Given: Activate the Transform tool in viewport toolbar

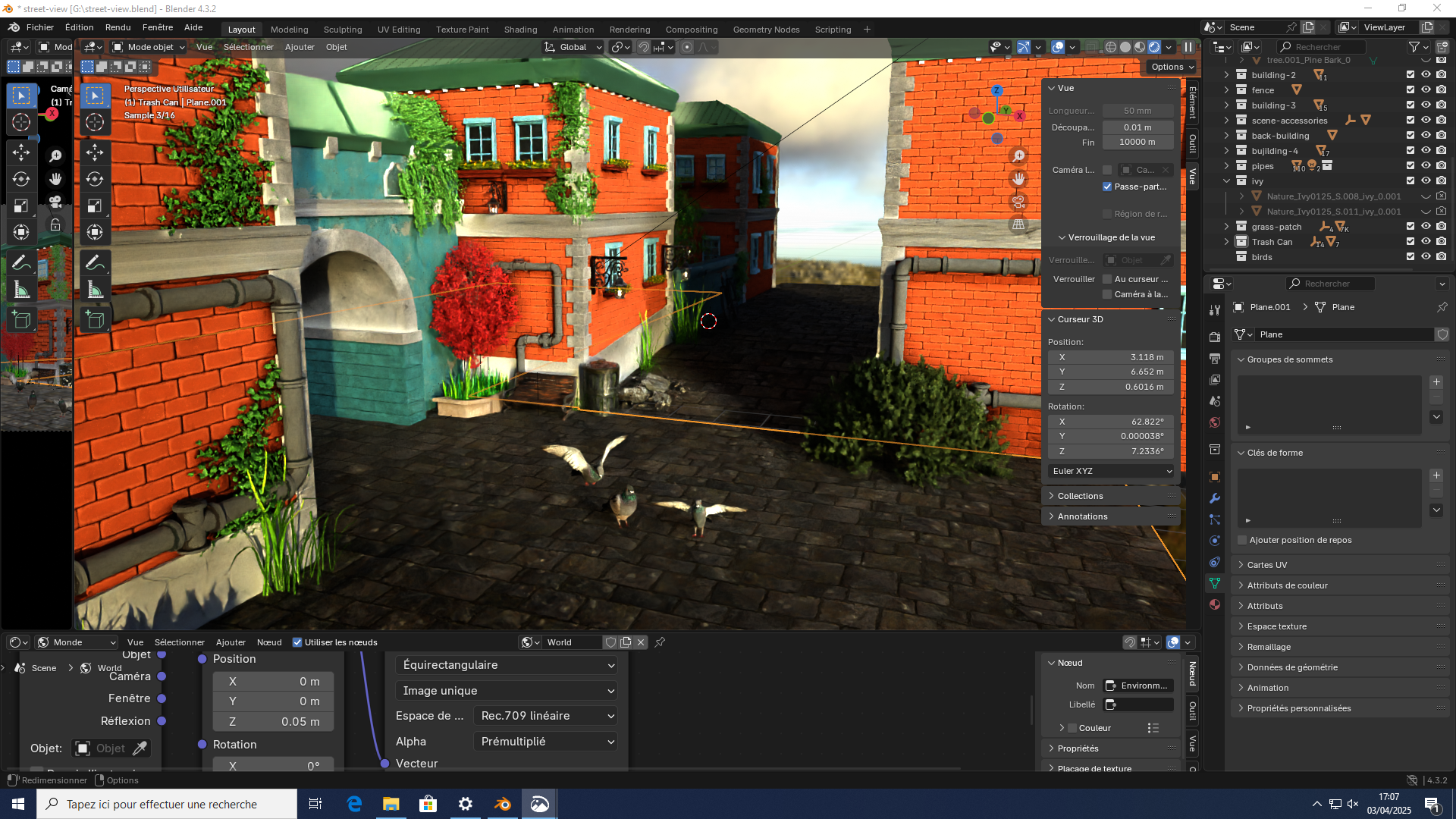Looking at the screenshot, I should [x=95, y=232].
